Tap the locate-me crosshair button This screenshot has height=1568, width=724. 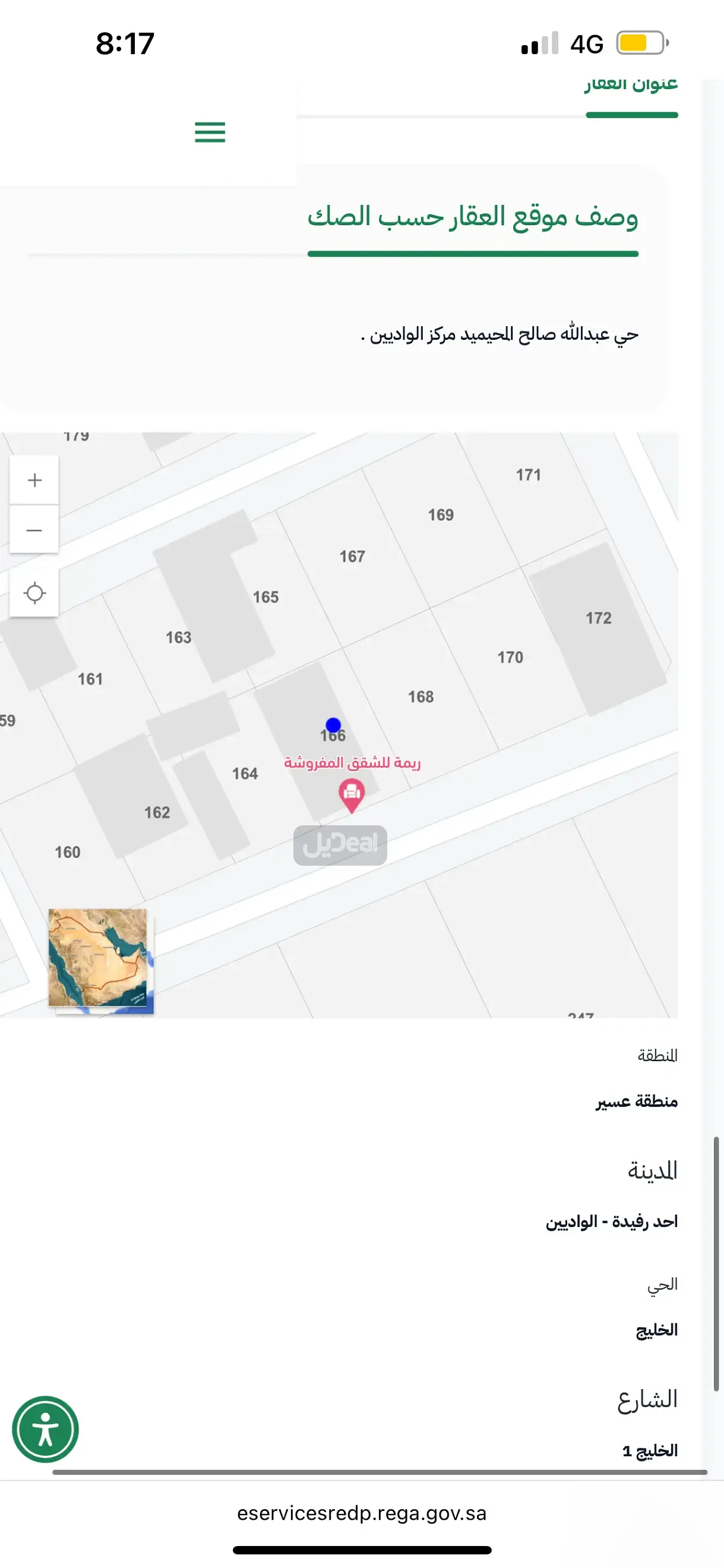click(34, 592)
